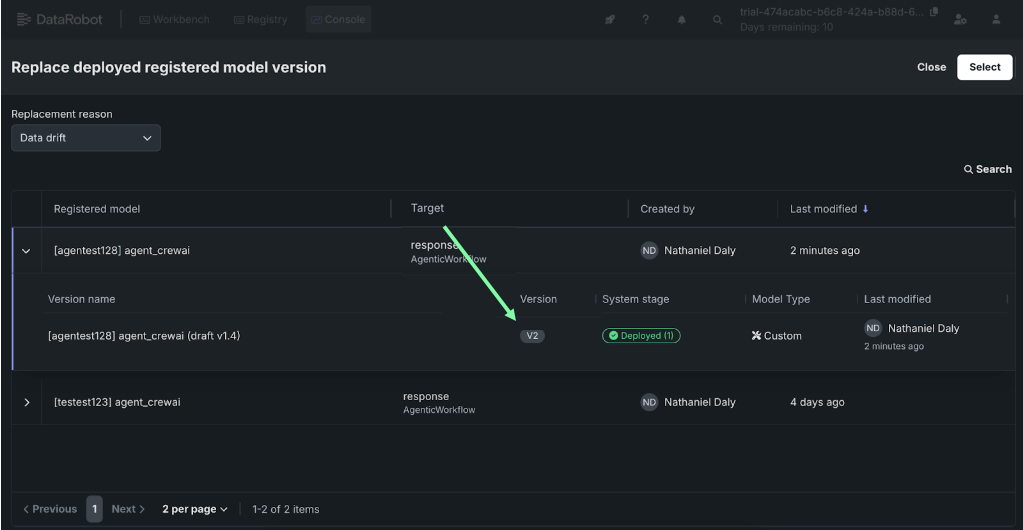Click the rocket icon in top bar
The image size is (1023, 530).
610,19
